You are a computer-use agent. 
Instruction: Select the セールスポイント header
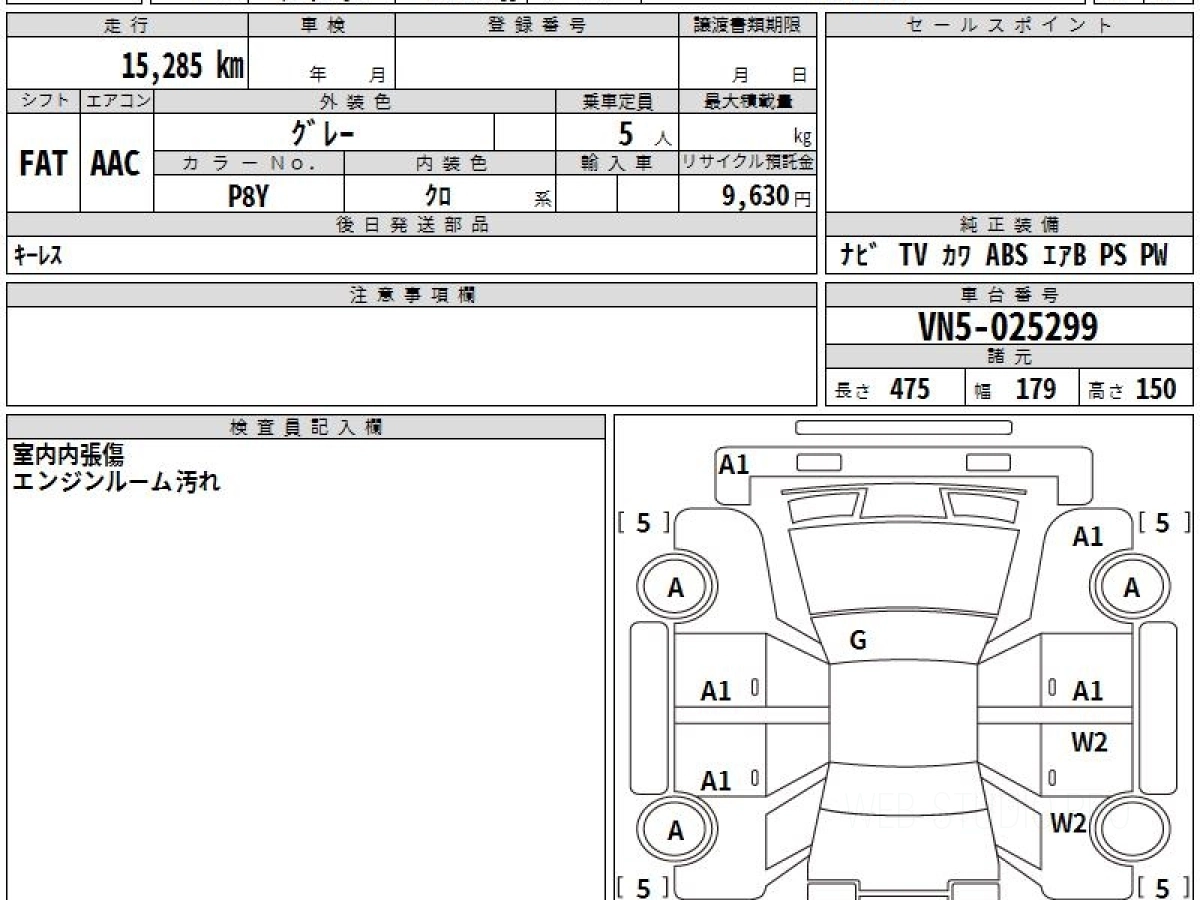(1009, 26)
